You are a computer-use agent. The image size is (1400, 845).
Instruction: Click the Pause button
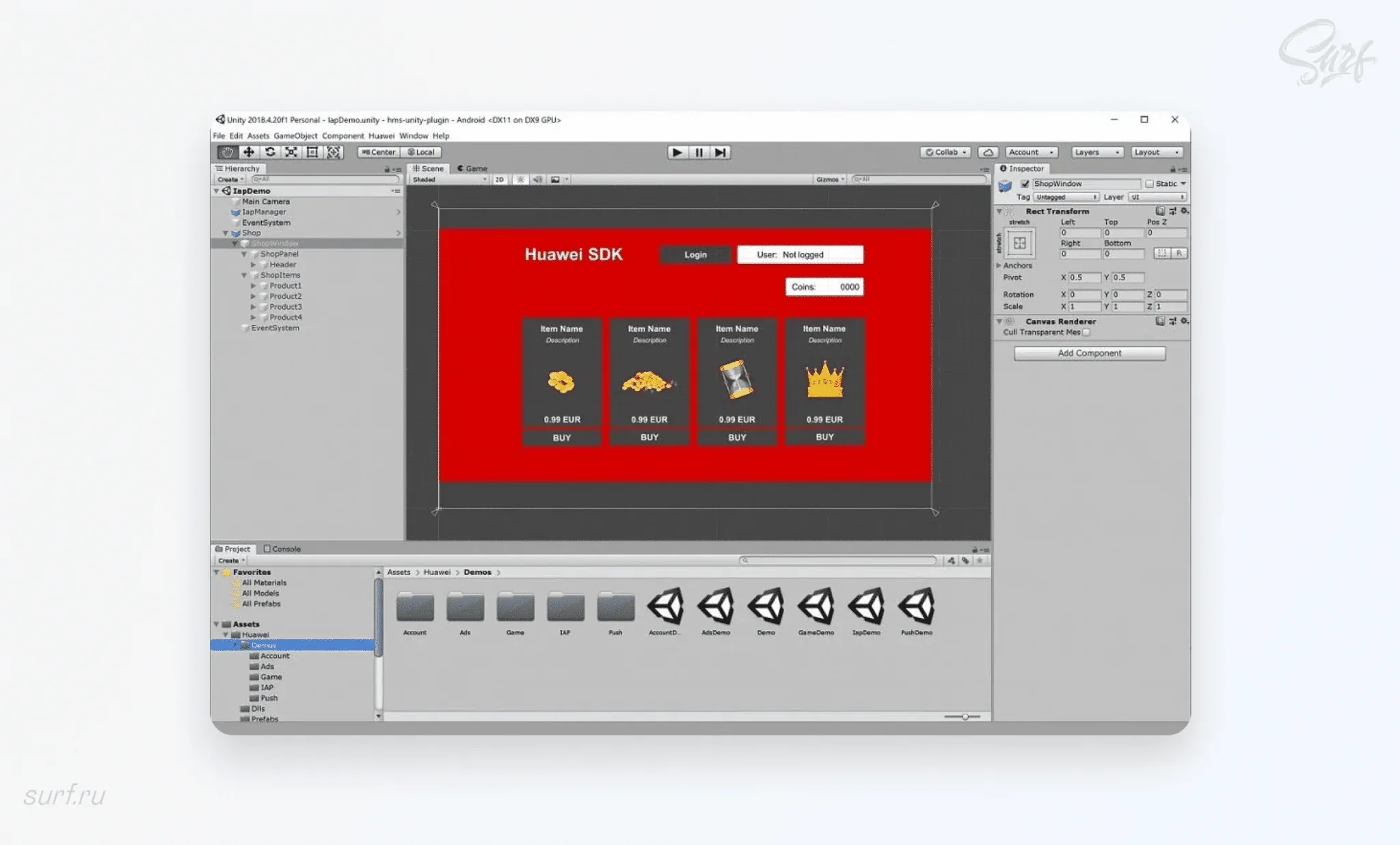coord(699,152)
